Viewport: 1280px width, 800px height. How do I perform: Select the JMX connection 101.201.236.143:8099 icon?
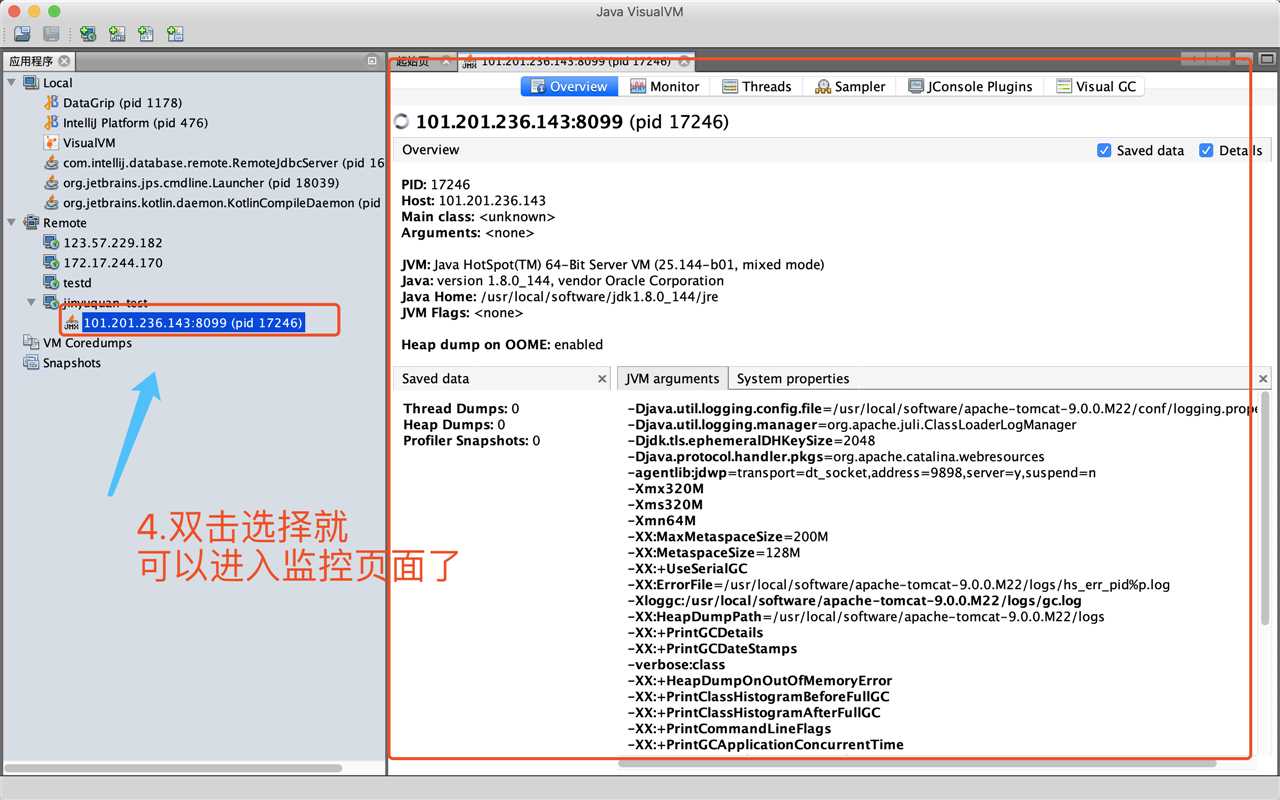click(72, 323)
